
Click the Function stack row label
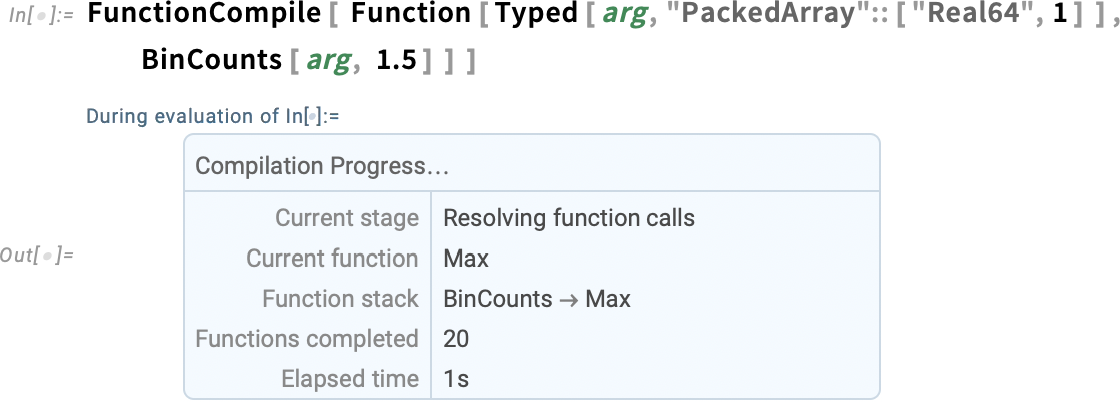[340, 298]
